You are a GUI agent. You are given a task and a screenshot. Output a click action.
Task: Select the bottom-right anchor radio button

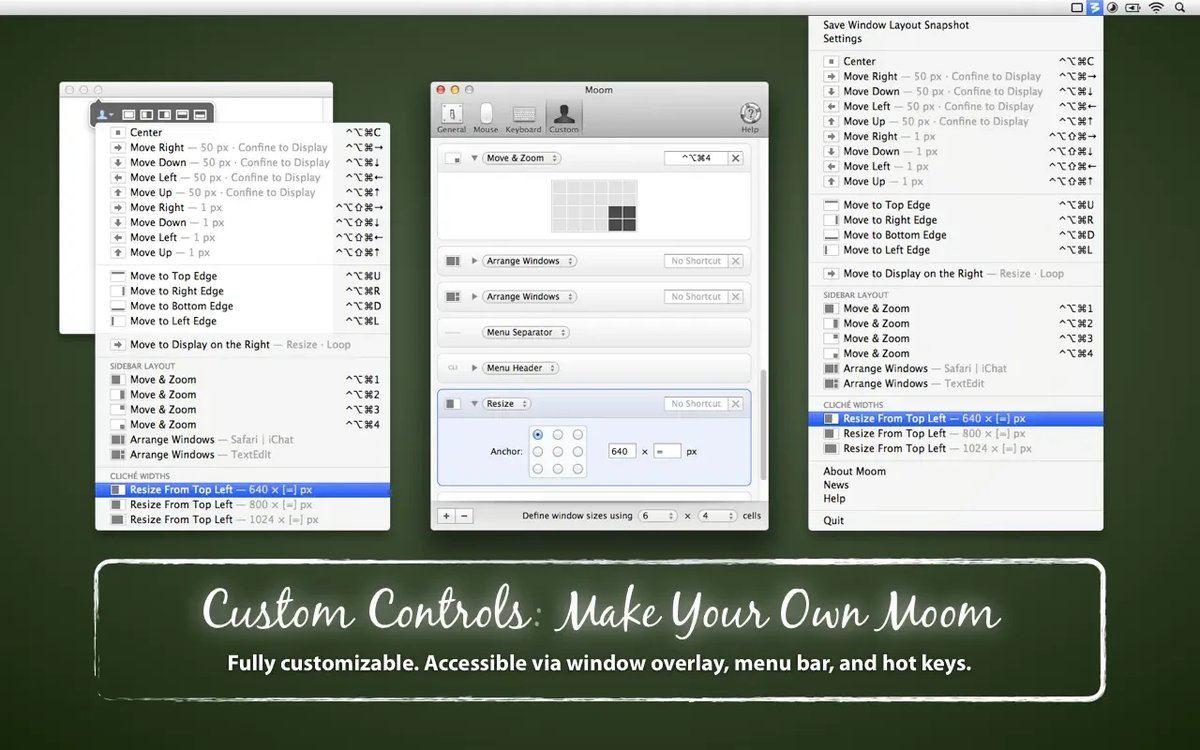[x=576, y=469]
